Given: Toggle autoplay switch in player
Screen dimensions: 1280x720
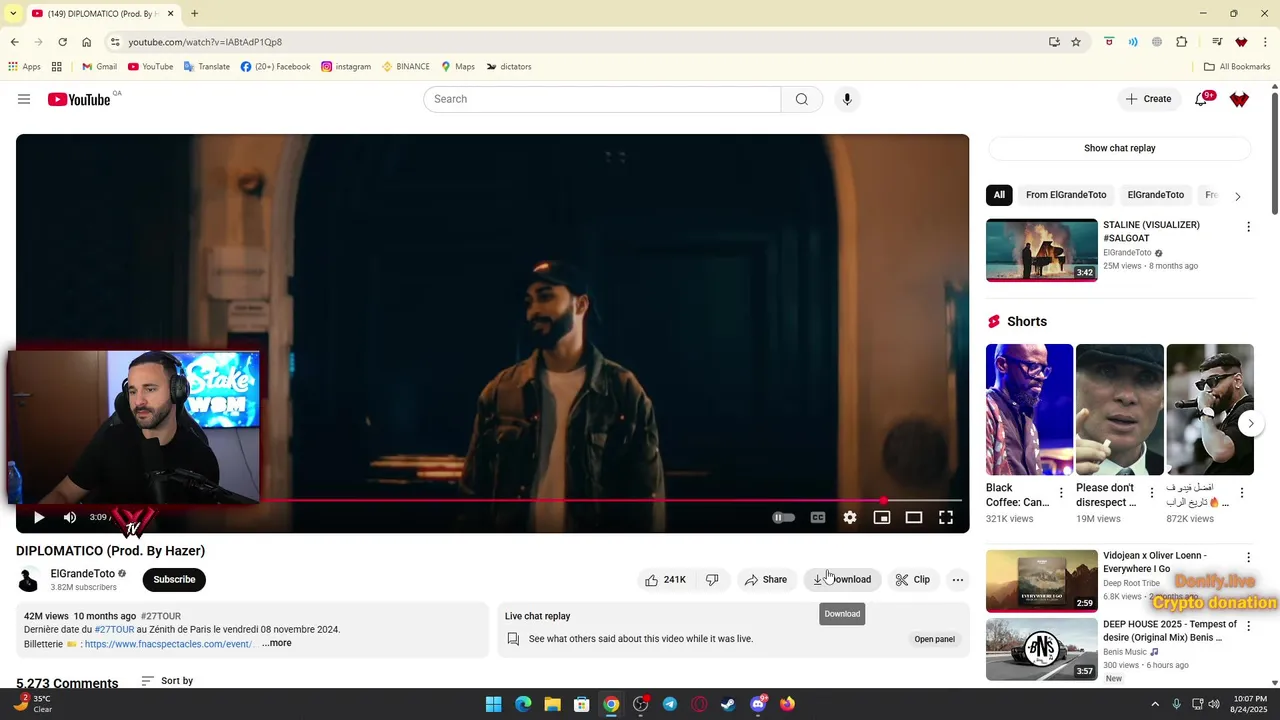Looking at the screenshot, I should pos(784,517).
